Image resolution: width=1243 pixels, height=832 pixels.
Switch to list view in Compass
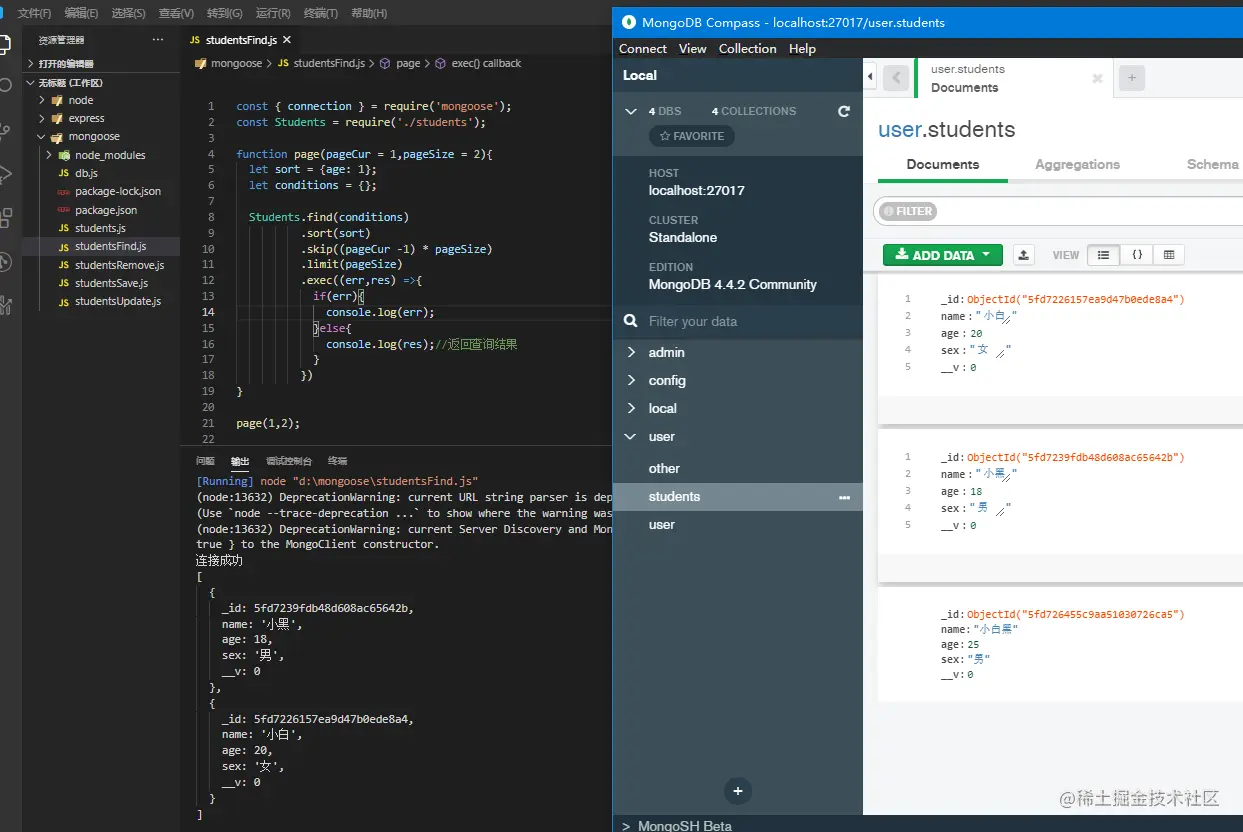[1103, 255]
